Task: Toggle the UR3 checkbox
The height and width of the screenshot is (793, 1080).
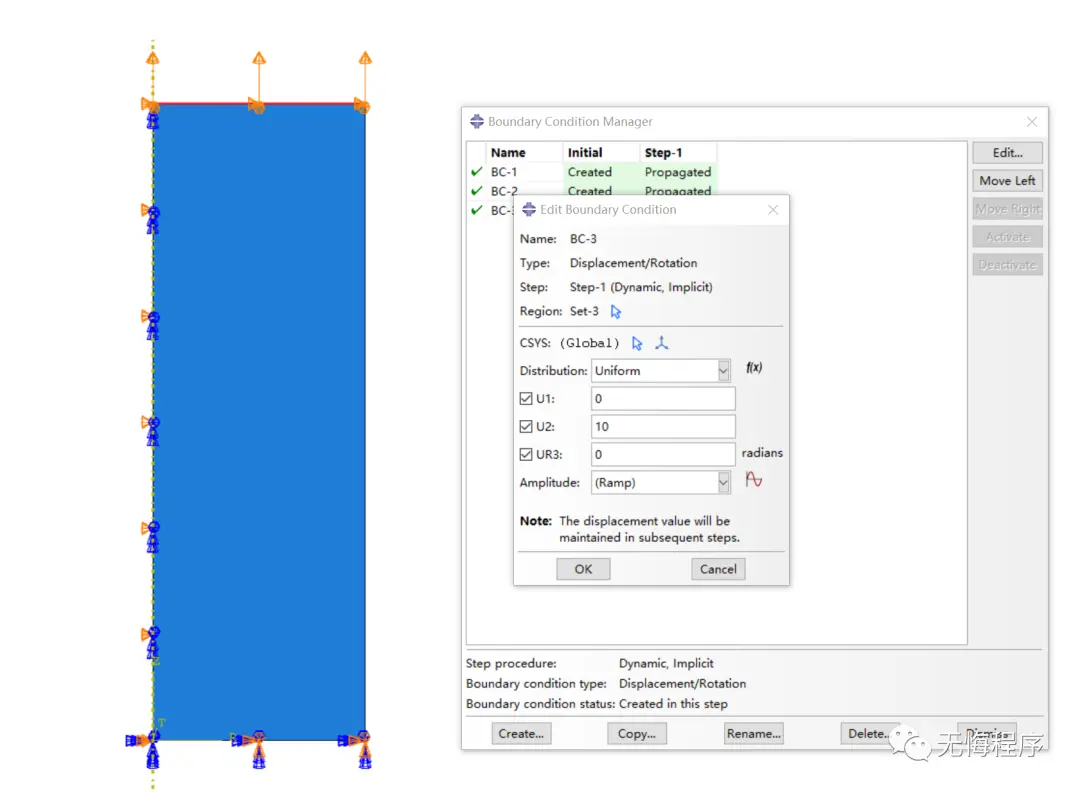Action: coord(526,454)
